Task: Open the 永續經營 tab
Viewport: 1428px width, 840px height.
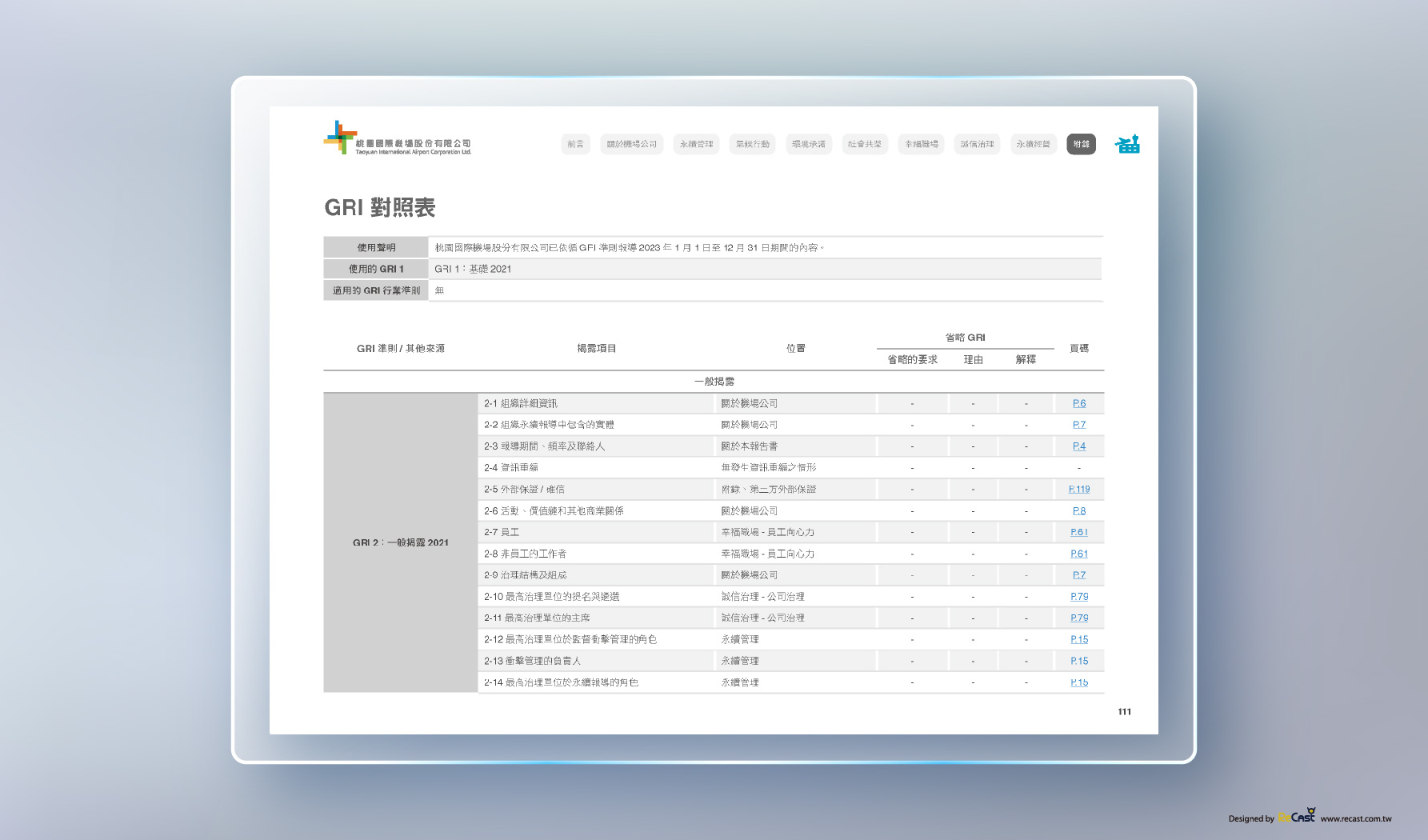Action: click(1033, 144)
